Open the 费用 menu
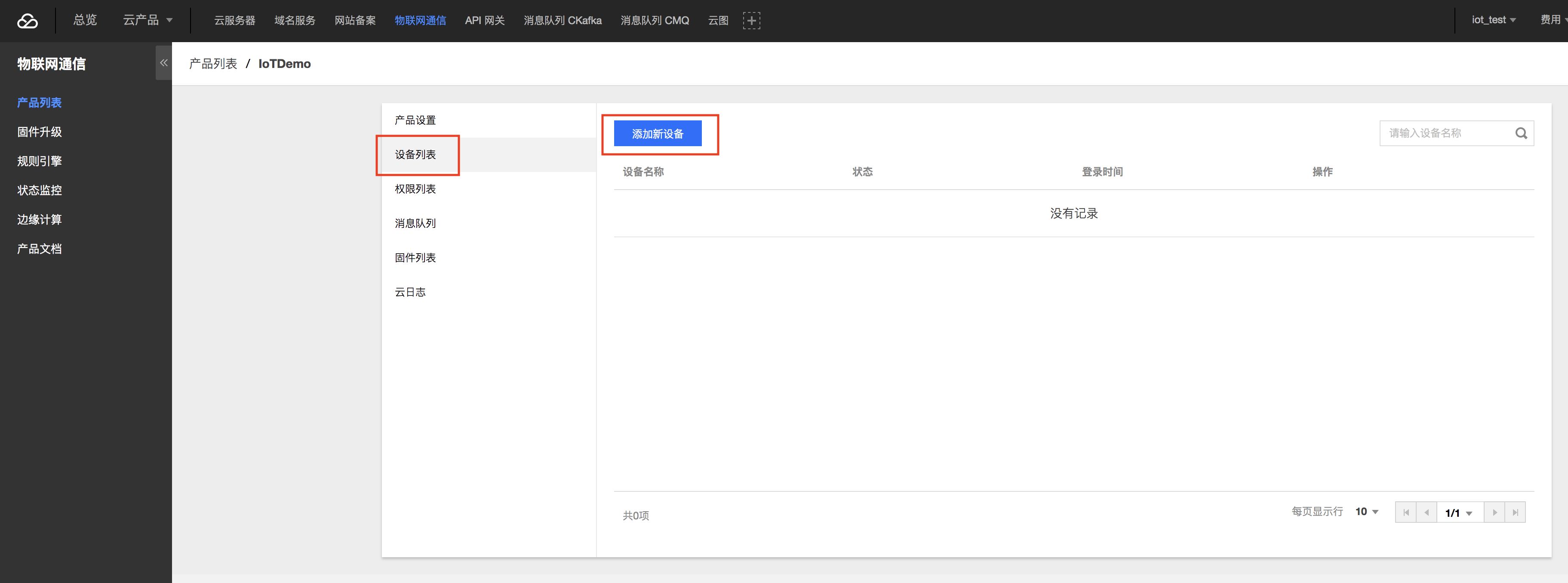Viewport: 1568px width, 583px height. (1553, 20)
